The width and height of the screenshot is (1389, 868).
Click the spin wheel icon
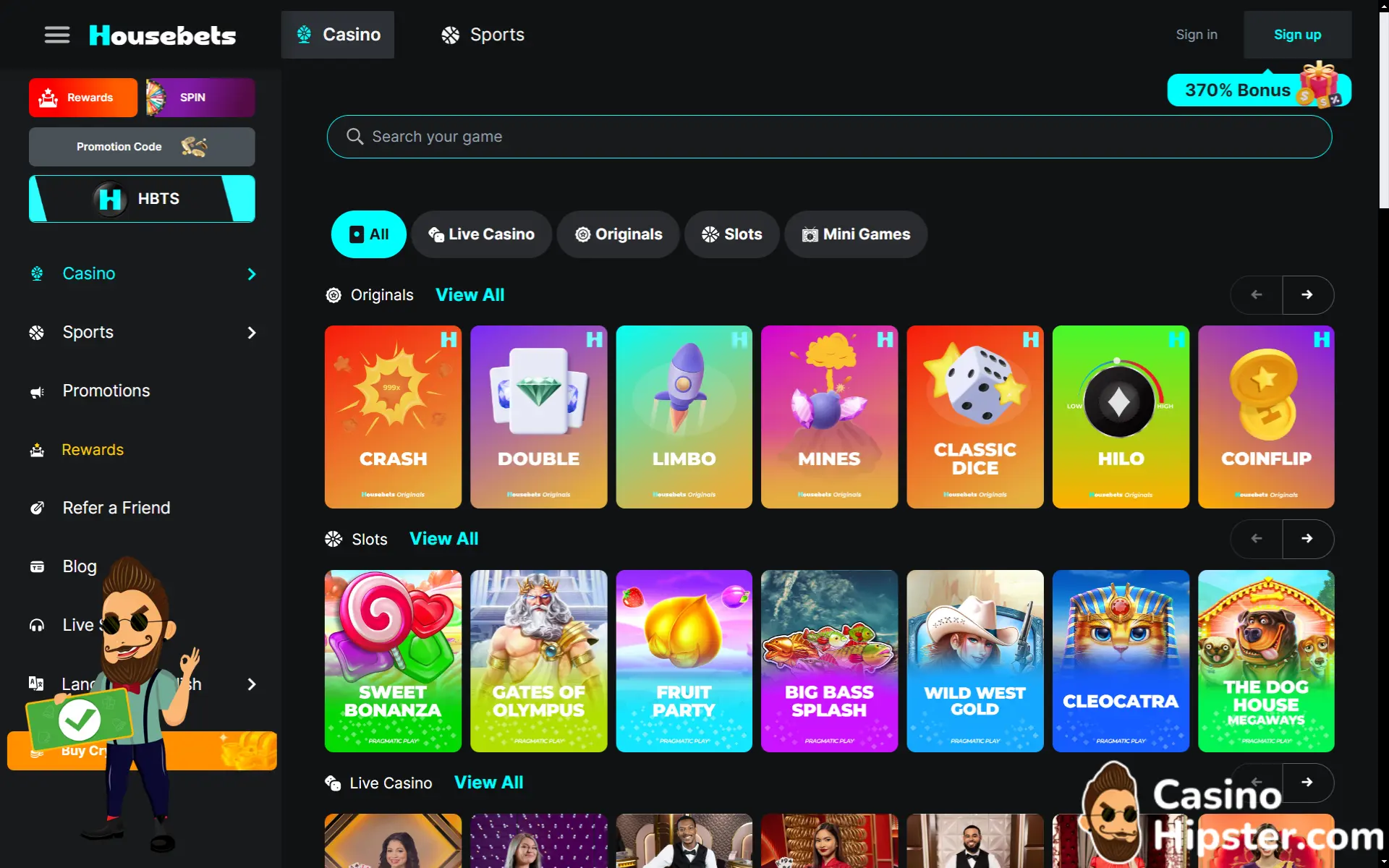pyautogui.click(x=156, y=98)
